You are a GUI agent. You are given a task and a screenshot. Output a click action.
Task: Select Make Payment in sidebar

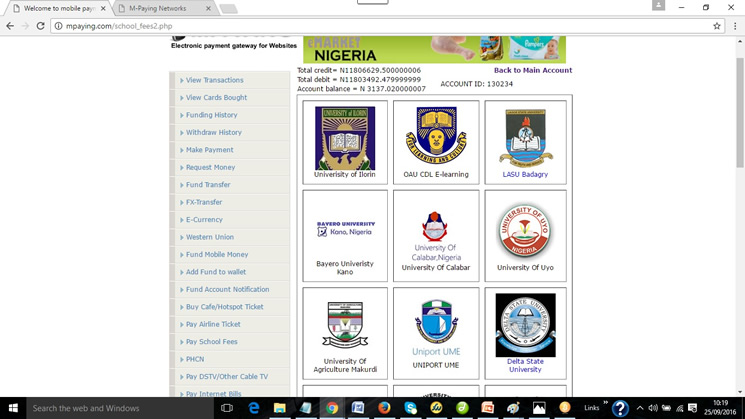[210, 150]
